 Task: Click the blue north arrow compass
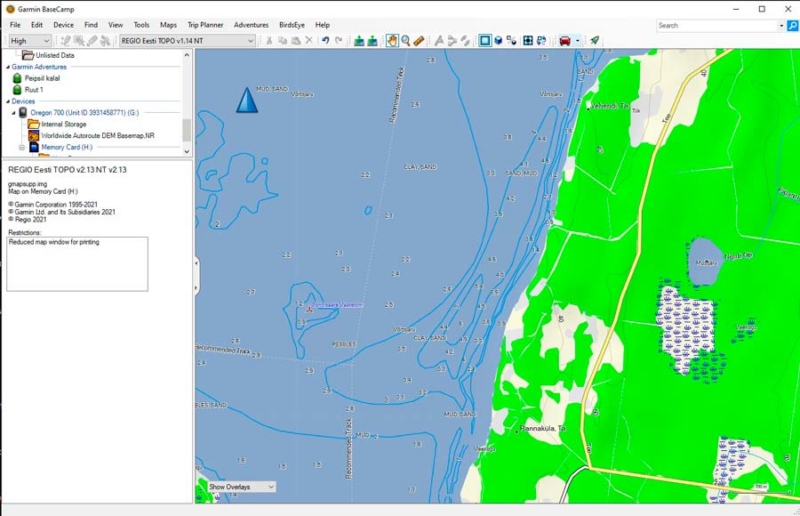[x=247, y=100]
